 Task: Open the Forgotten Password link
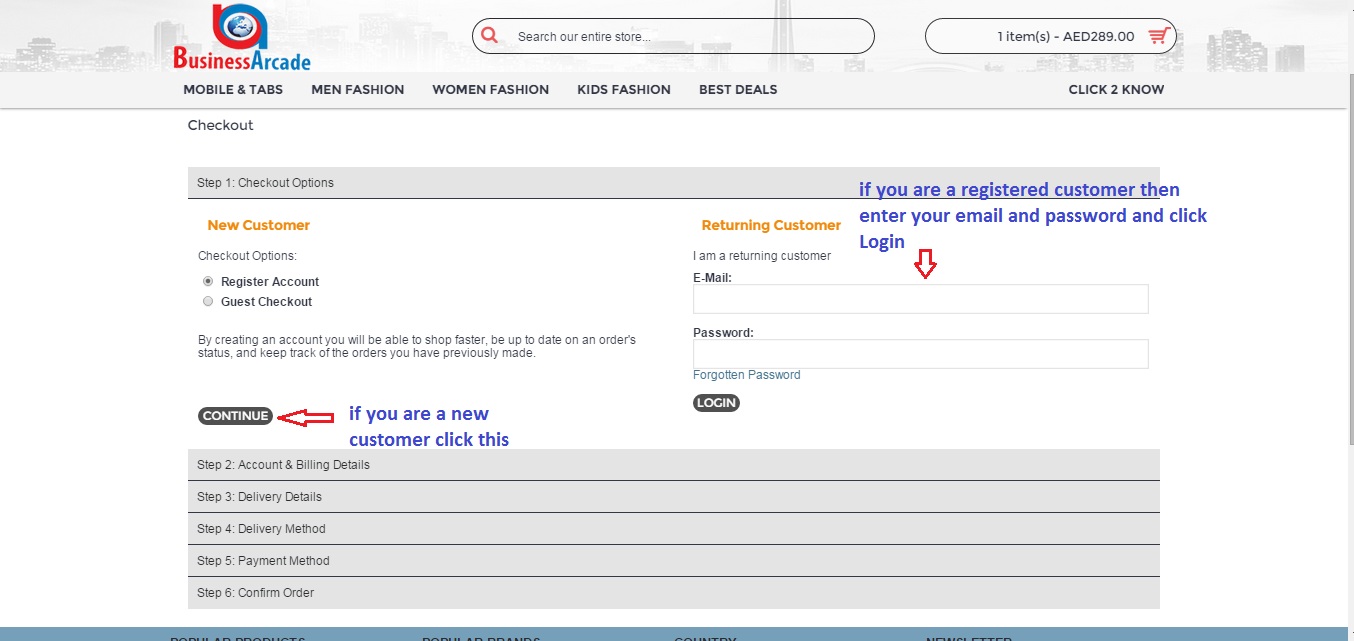point(747,375)
